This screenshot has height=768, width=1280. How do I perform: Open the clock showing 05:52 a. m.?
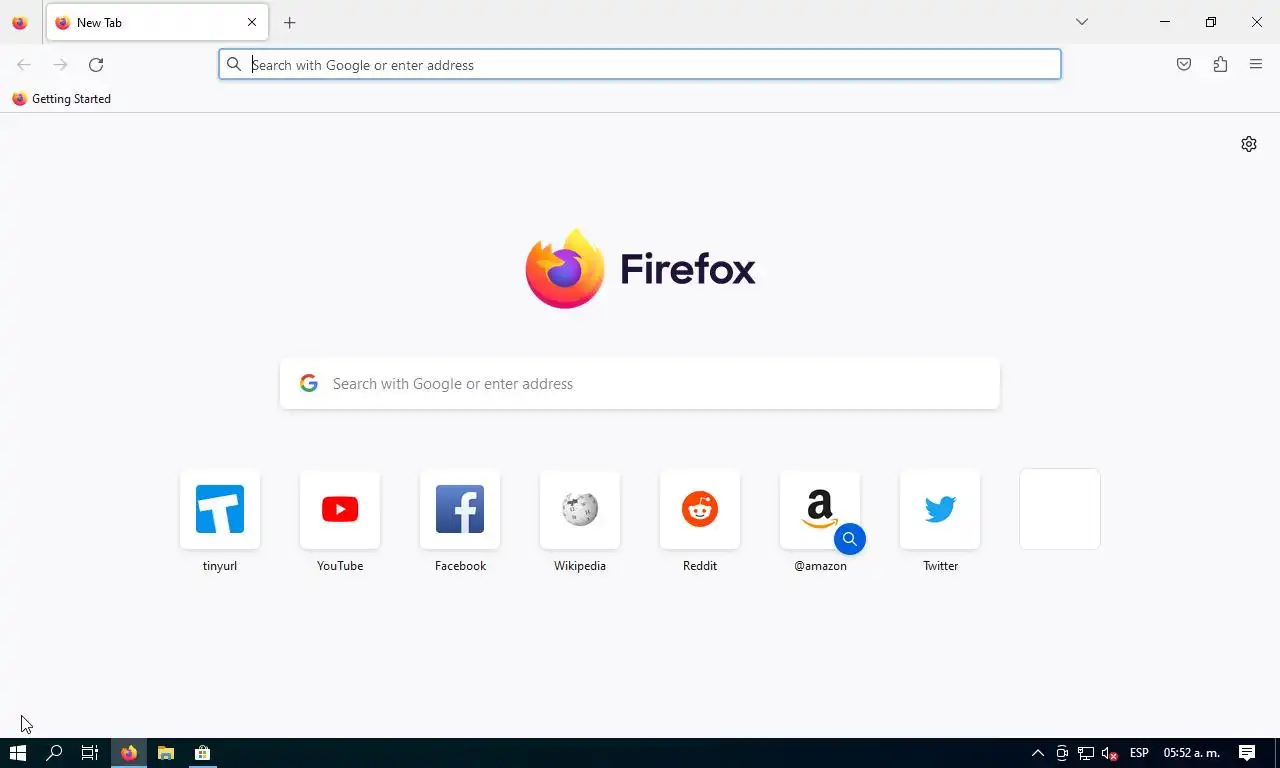click(1191, 753)
